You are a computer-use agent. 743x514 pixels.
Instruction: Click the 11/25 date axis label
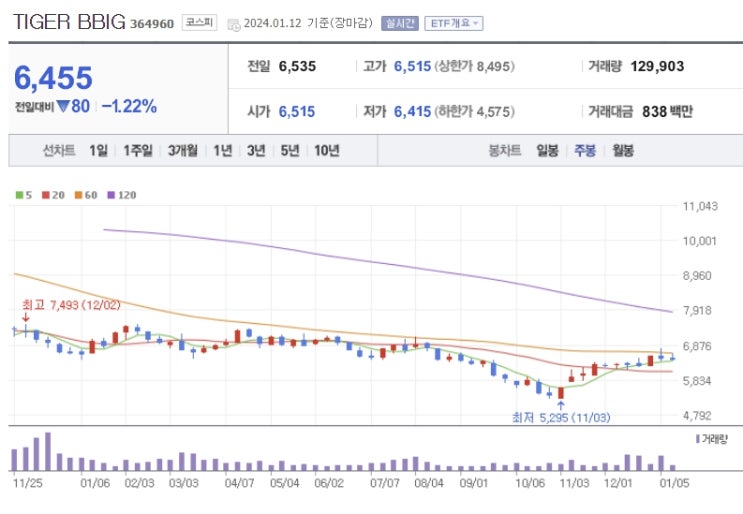tap(27, 483)
